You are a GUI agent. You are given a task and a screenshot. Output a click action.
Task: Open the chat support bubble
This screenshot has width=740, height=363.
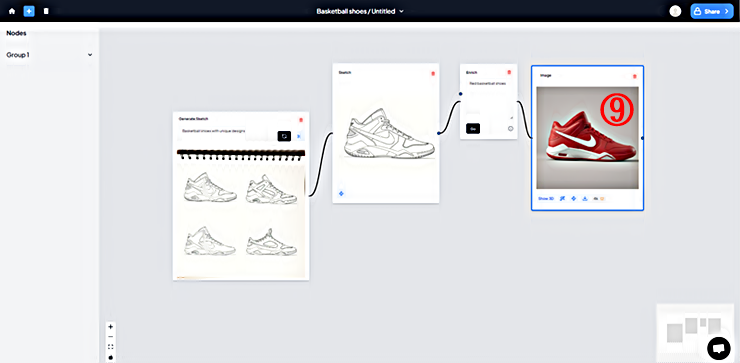click(719, 349)
